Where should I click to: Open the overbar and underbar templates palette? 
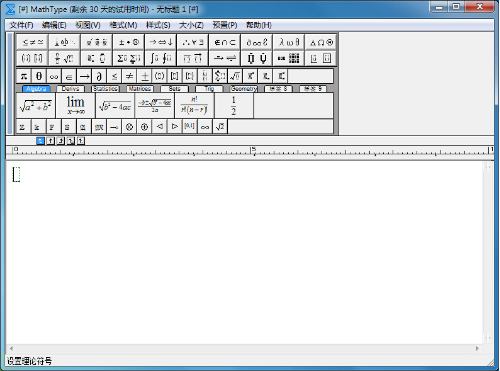(193, 59)
